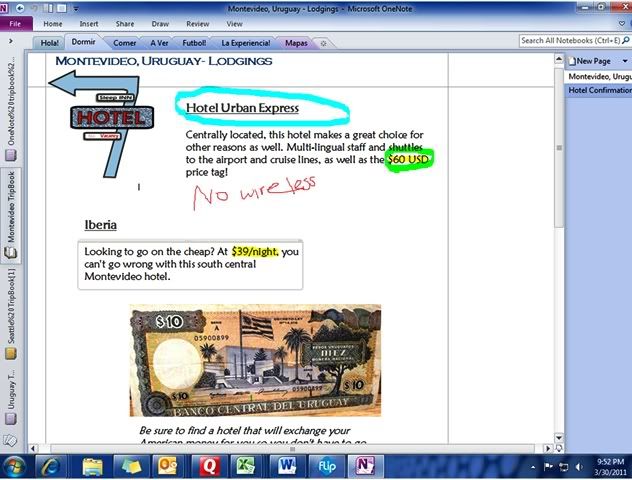Click the page title Montevideo, Uruguay - Lodgings
Image resolution: width=632 pixels, height=480 pixels.
pyautogui.click(x=164, y=61)
